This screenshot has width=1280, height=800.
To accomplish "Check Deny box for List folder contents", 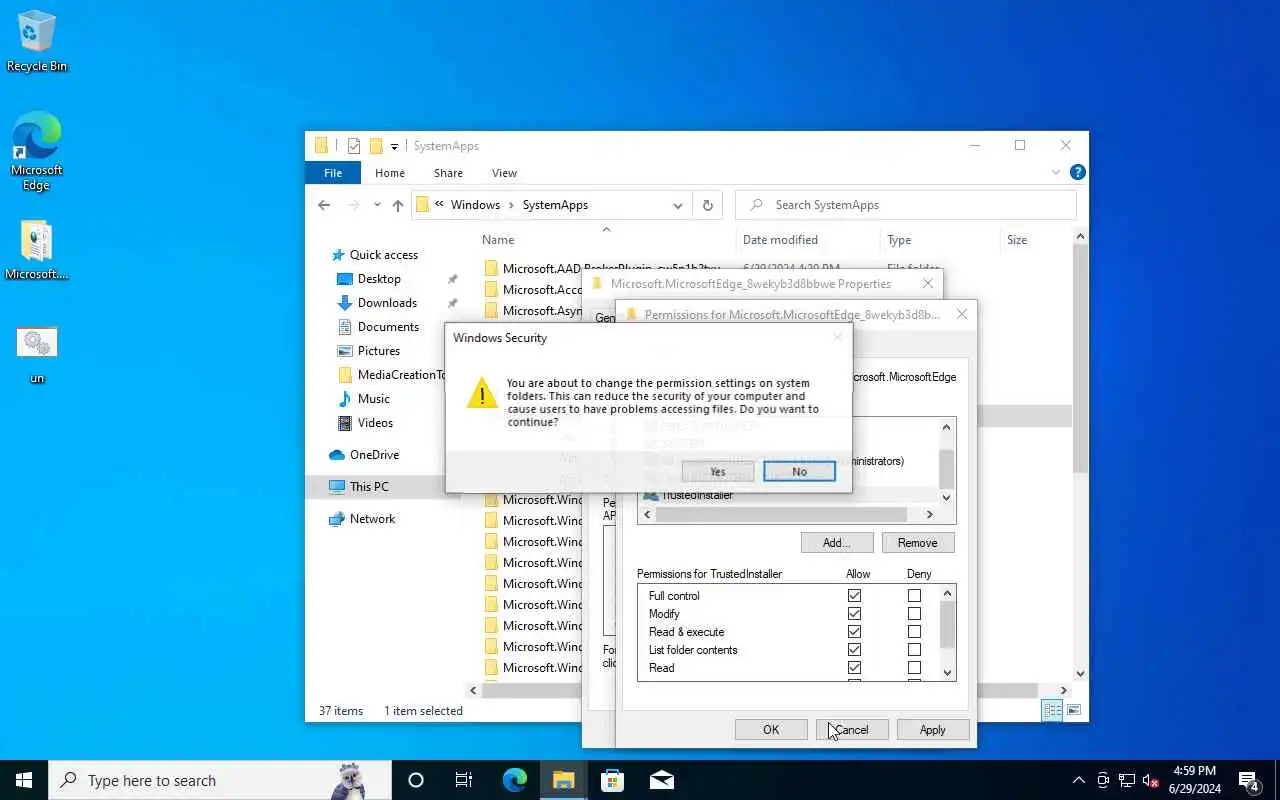I will click(914, 650).
